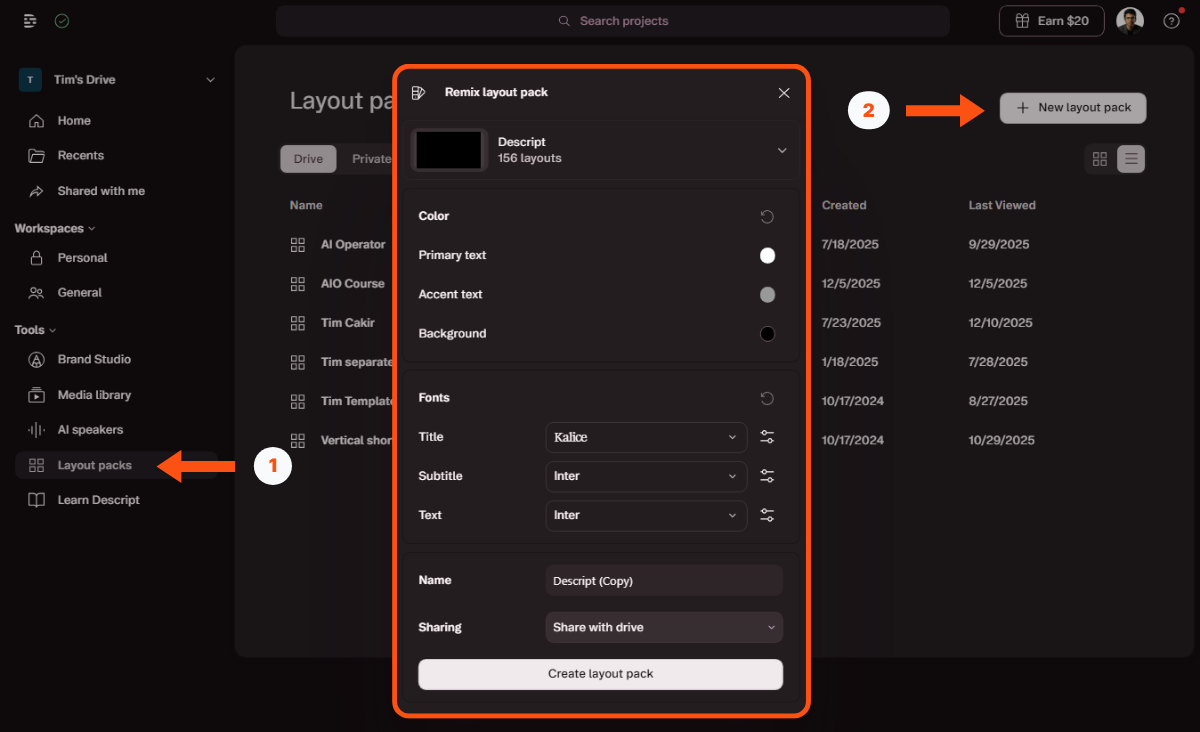Click the 12/10/2025 last viewed date
The width and height of the screenshot is (1200, 732).
[998, 323]
